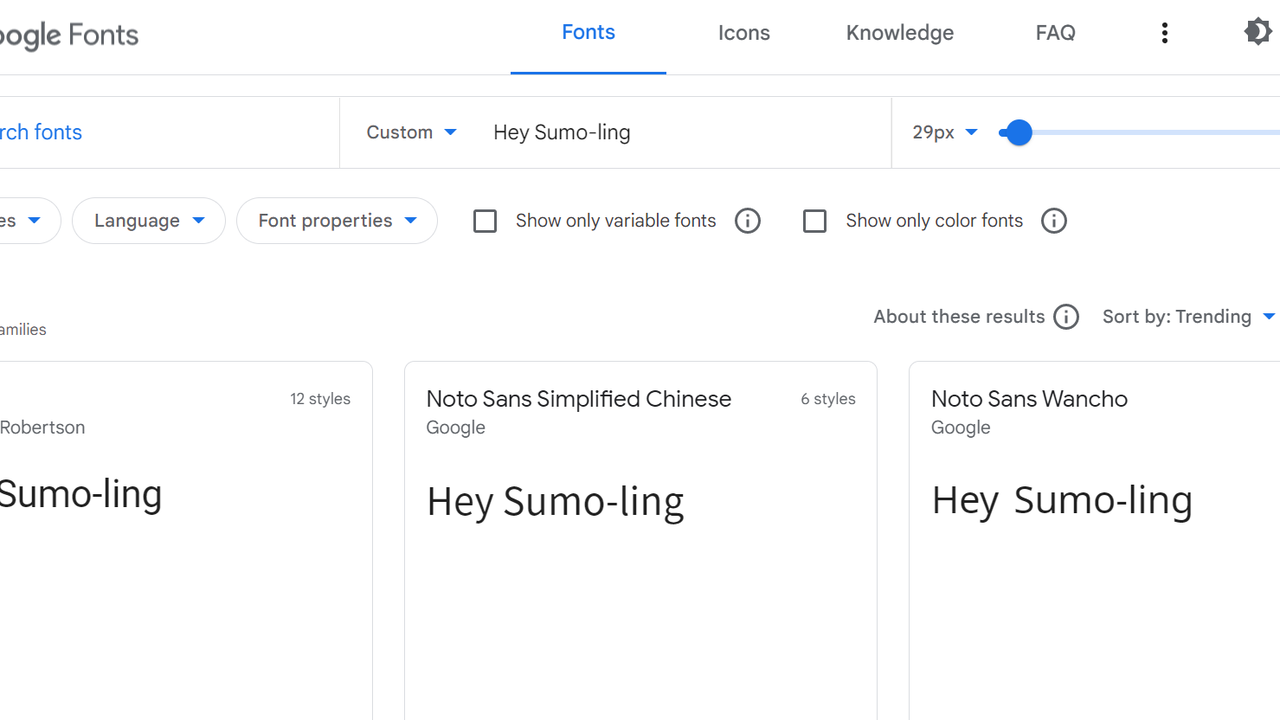
Task: Open info icon next to color fonts
Action: [1053, 221]
